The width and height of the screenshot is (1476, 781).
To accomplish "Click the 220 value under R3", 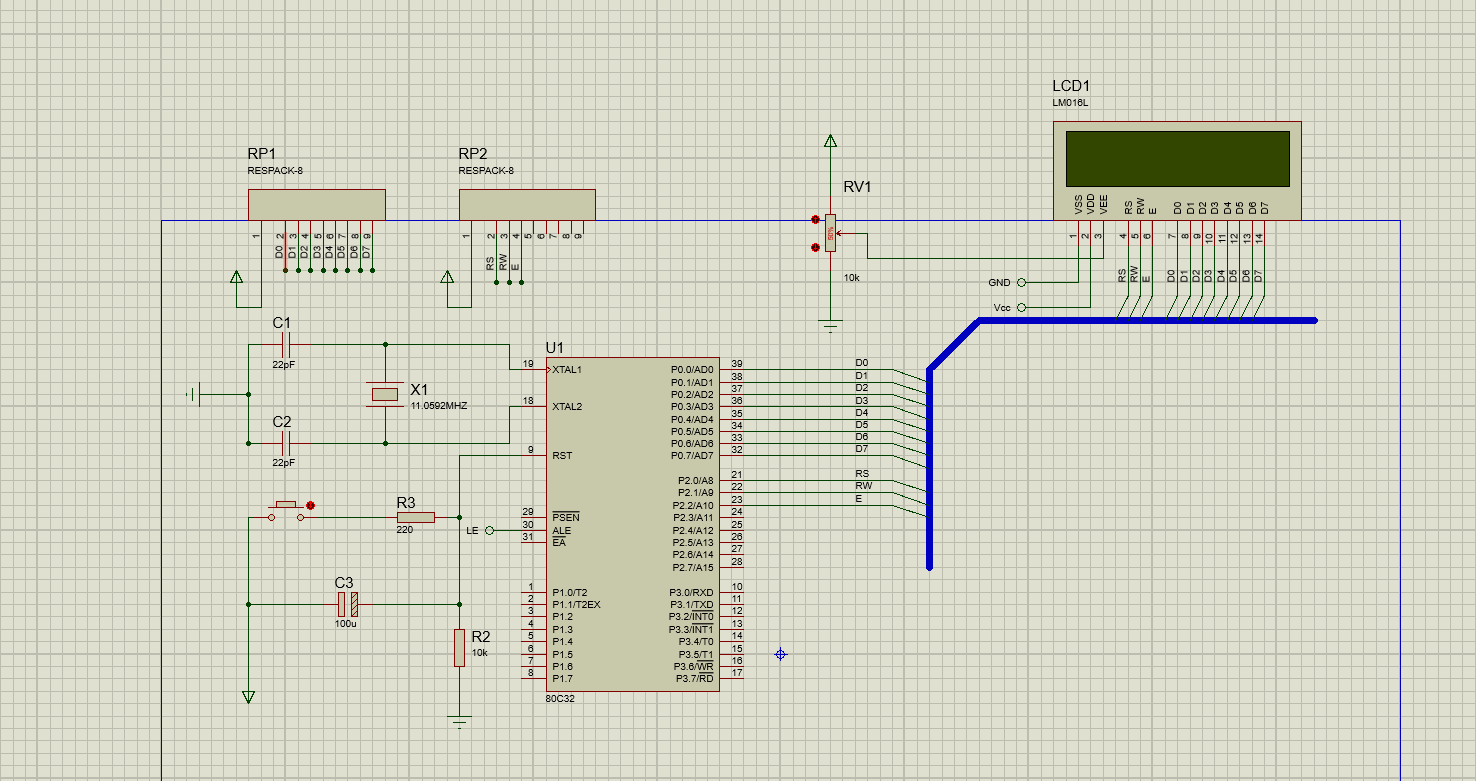I will pos(404,529).
